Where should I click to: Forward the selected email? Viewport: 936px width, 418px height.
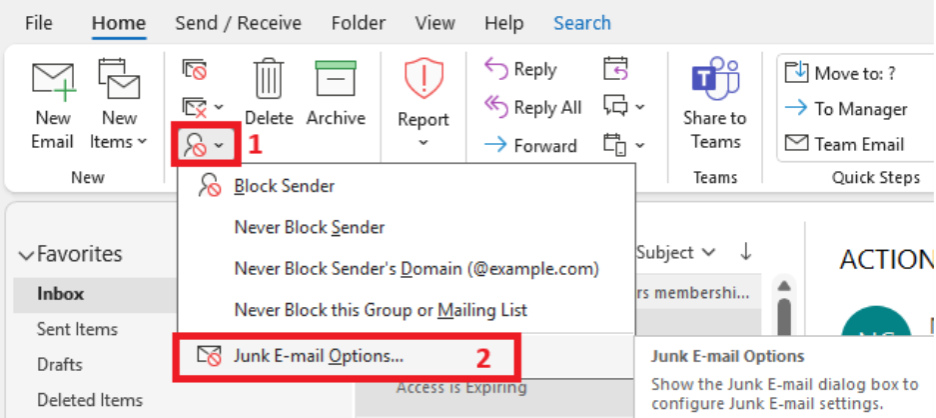[530, 145]
